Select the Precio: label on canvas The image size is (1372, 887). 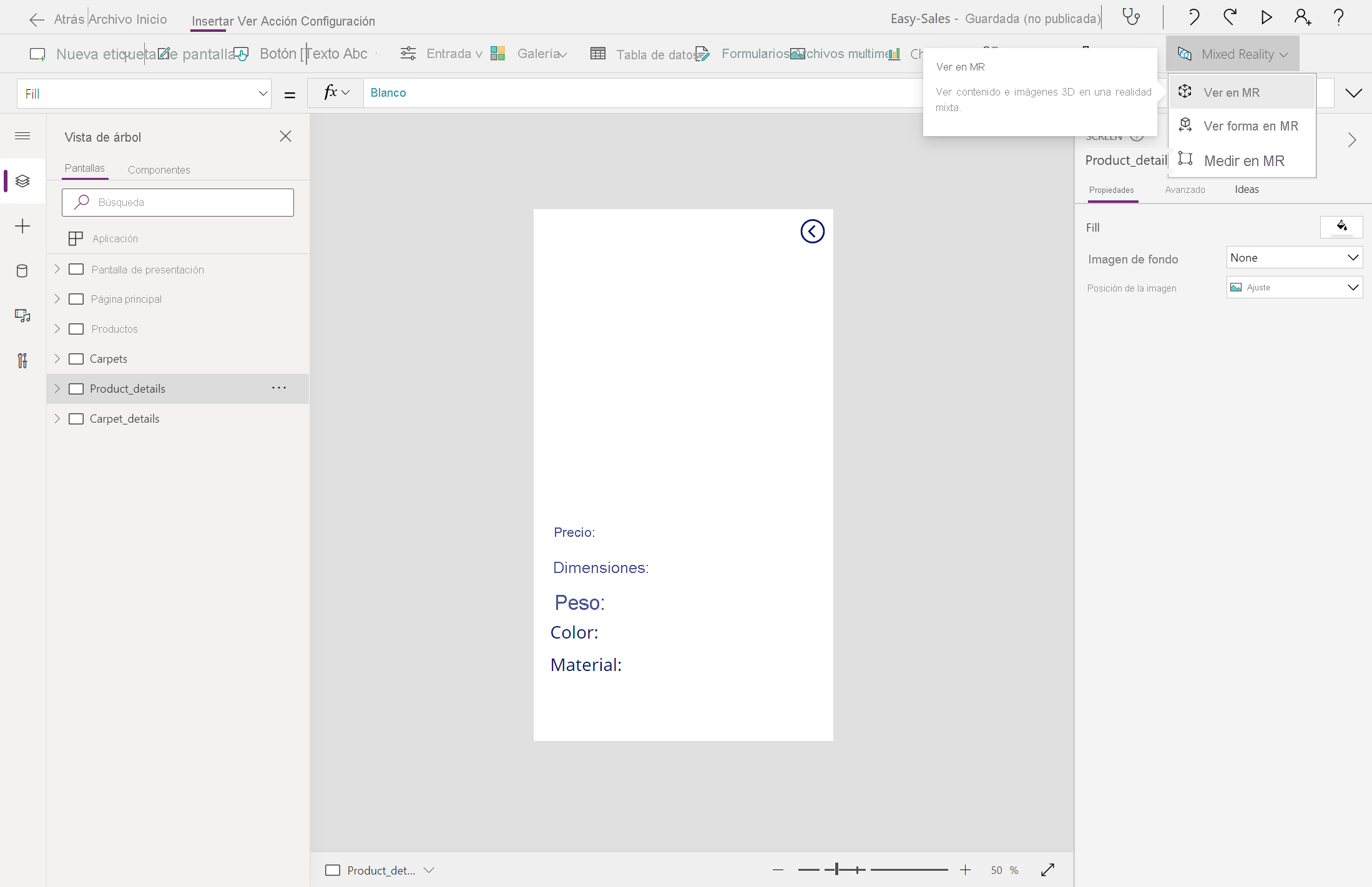click(x=574, y=532)
